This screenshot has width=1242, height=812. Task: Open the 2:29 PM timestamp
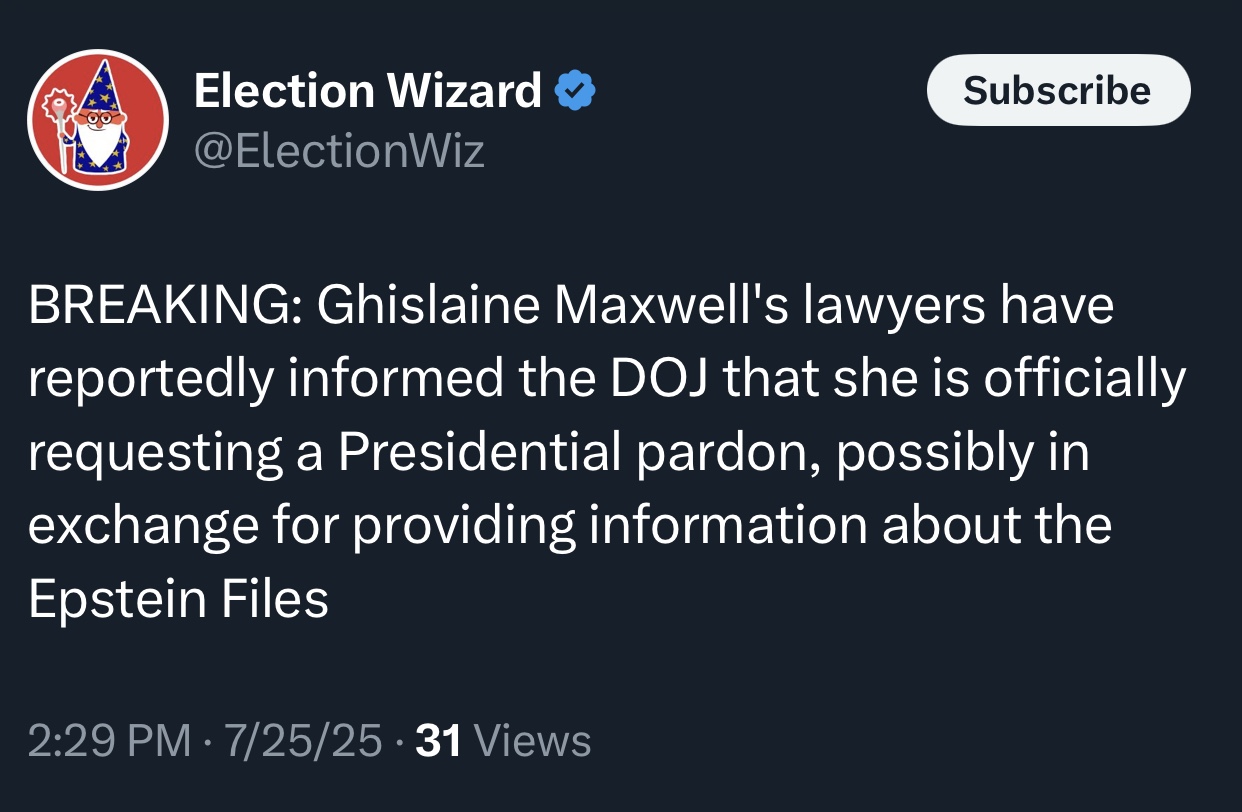click(x=108, y=742)
